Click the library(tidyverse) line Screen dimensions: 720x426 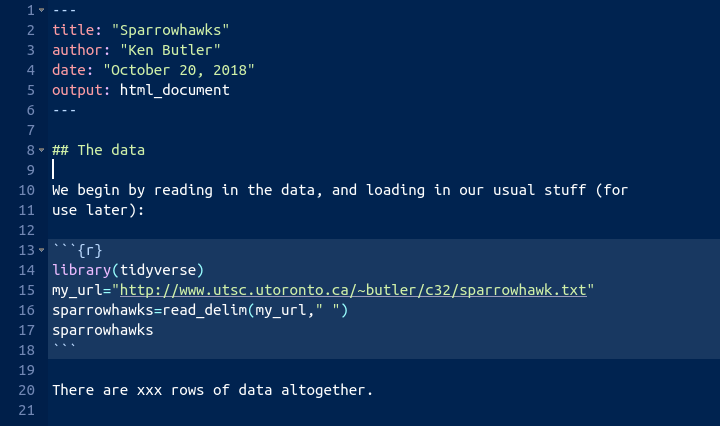127,270
